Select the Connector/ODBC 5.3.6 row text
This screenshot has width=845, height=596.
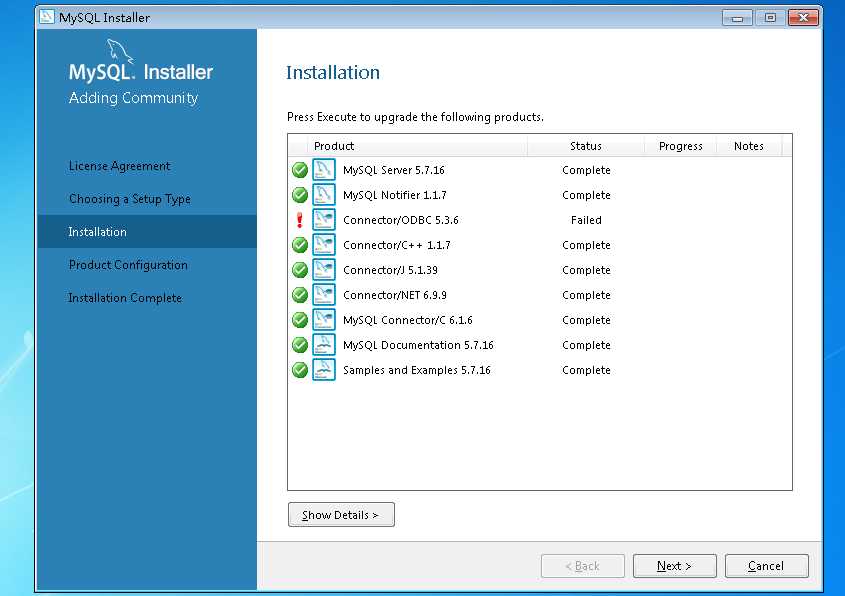coord(400,220)
